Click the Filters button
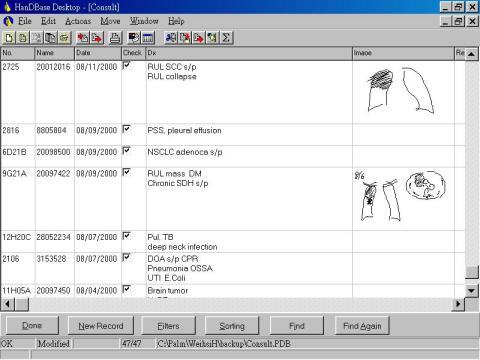 168,326
